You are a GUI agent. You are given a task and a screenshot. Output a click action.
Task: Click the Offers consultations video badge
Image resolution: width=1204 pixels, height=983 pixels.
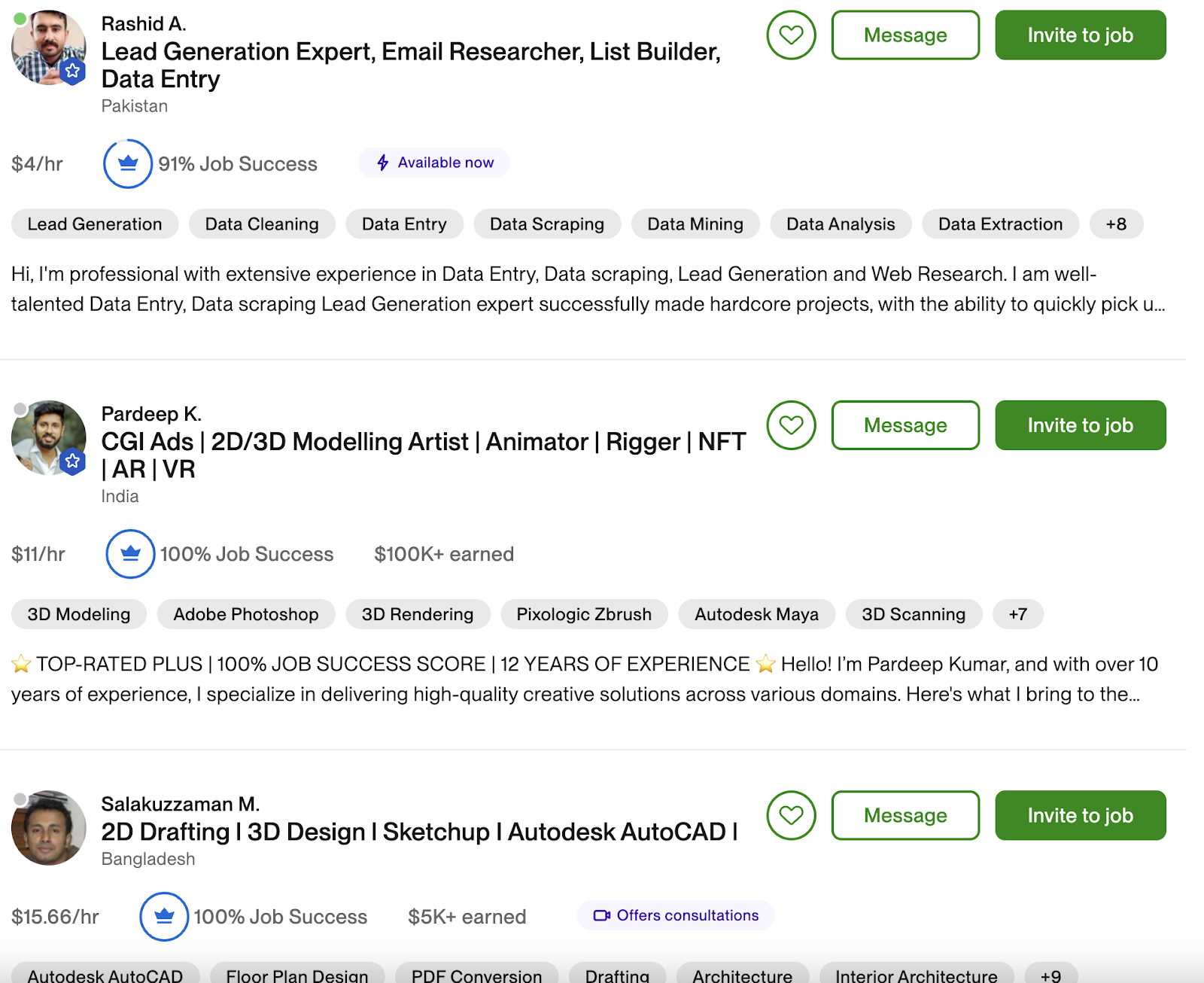point(675,915)
